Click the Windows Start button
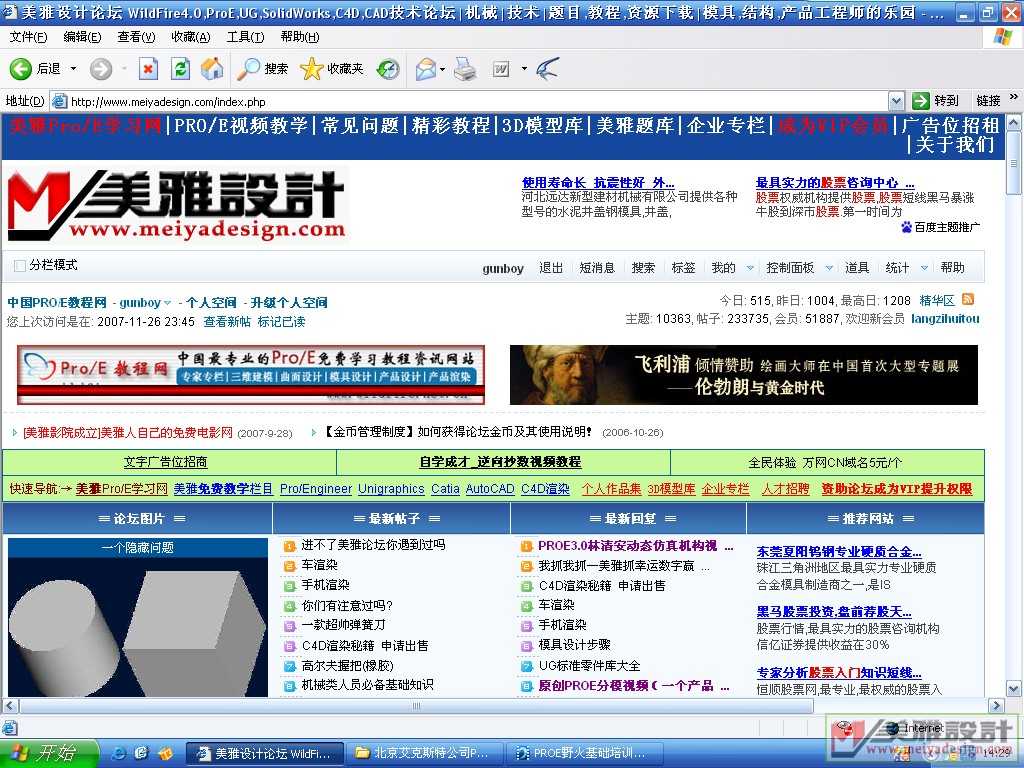The image size is (1024, 768). pos(49,753)
